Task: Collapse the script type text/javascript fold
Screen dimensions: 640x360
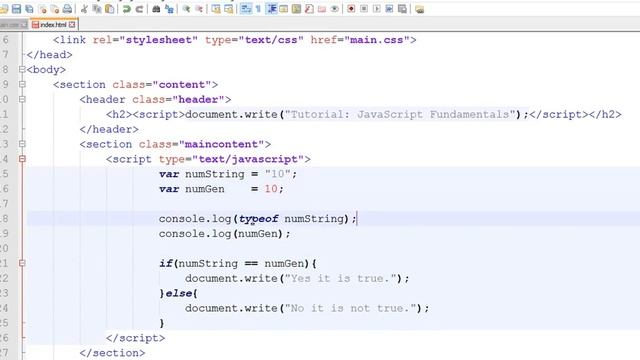Action: click(22, 159)
